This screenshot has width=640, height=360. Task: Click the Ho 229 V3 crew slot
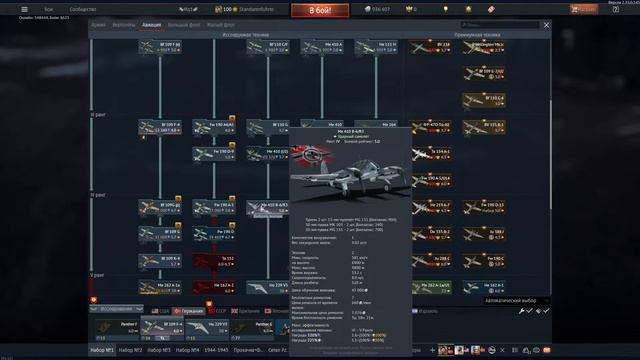[207, 330]
